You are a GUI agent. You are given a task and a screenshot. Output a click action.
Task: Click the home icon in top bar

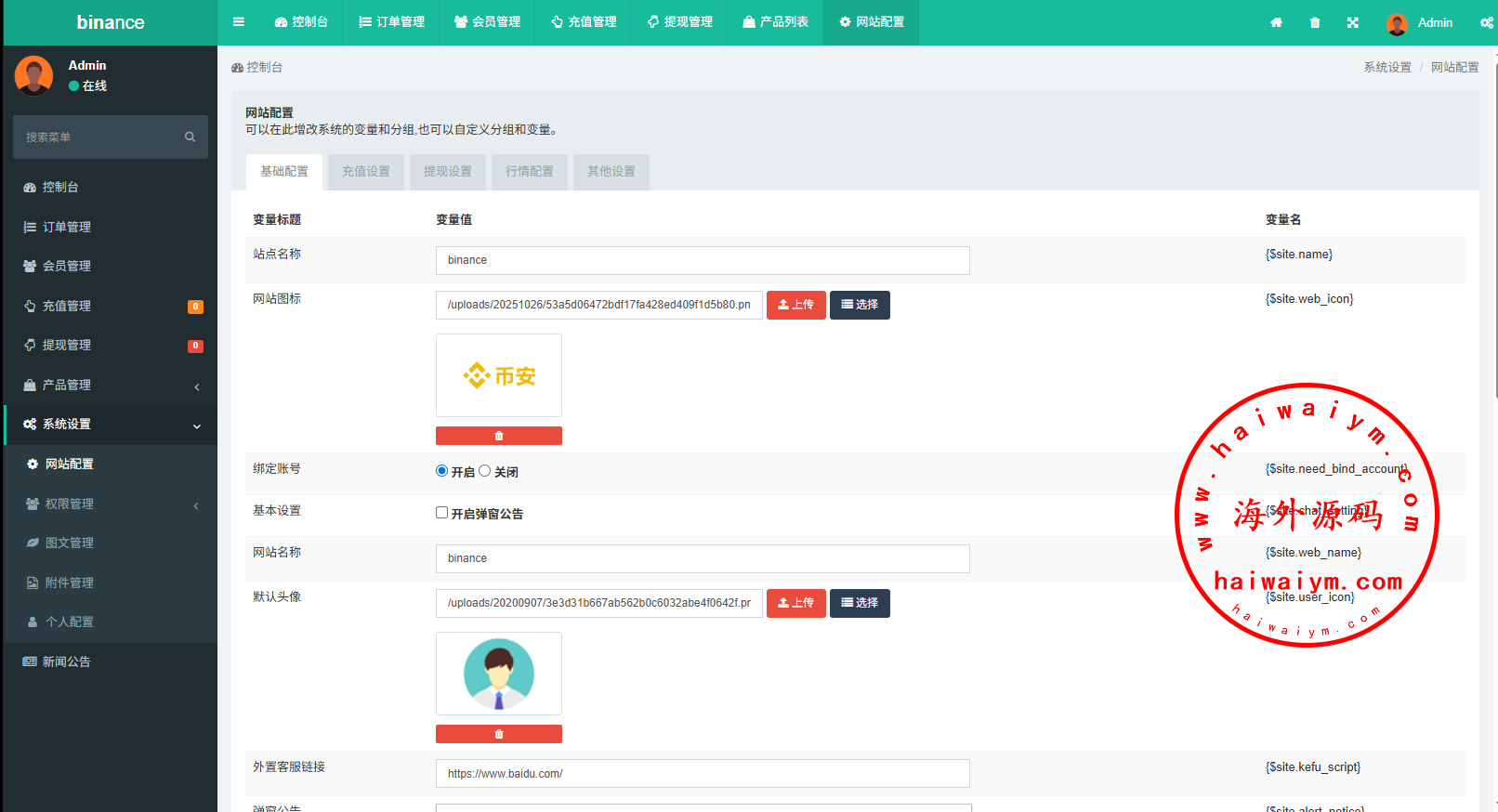tap(1276, 23)
